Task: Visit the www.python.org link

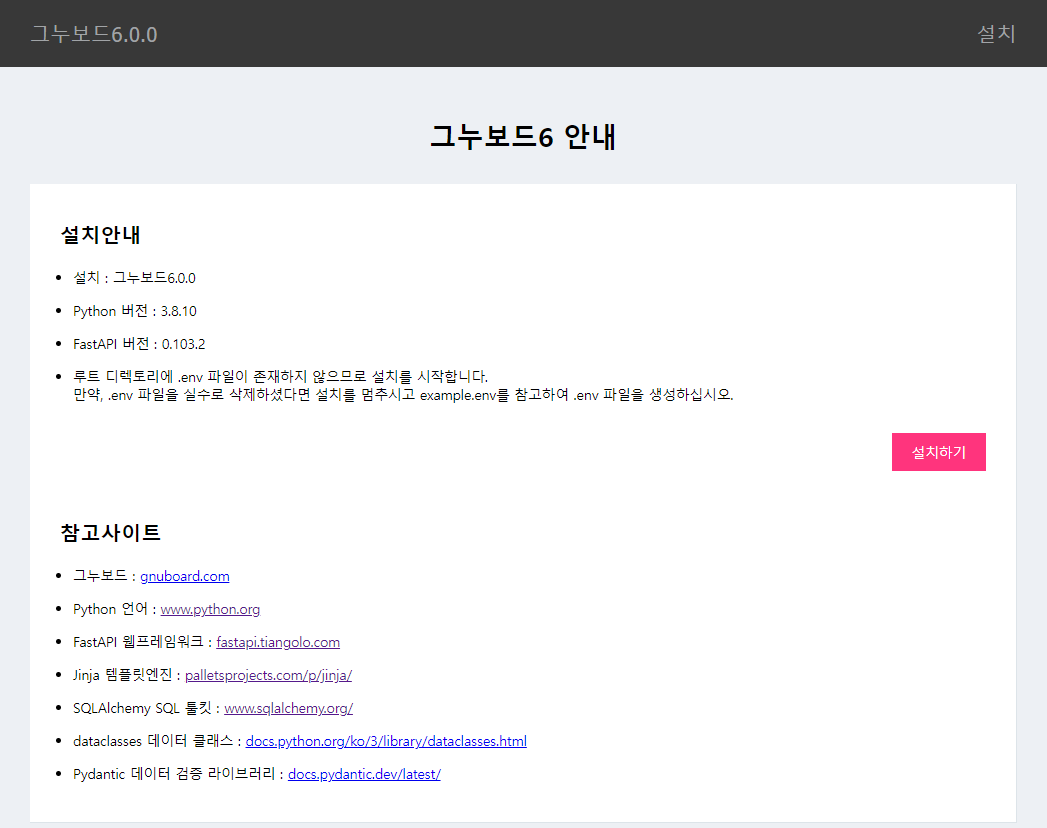Action: point(210,609)
